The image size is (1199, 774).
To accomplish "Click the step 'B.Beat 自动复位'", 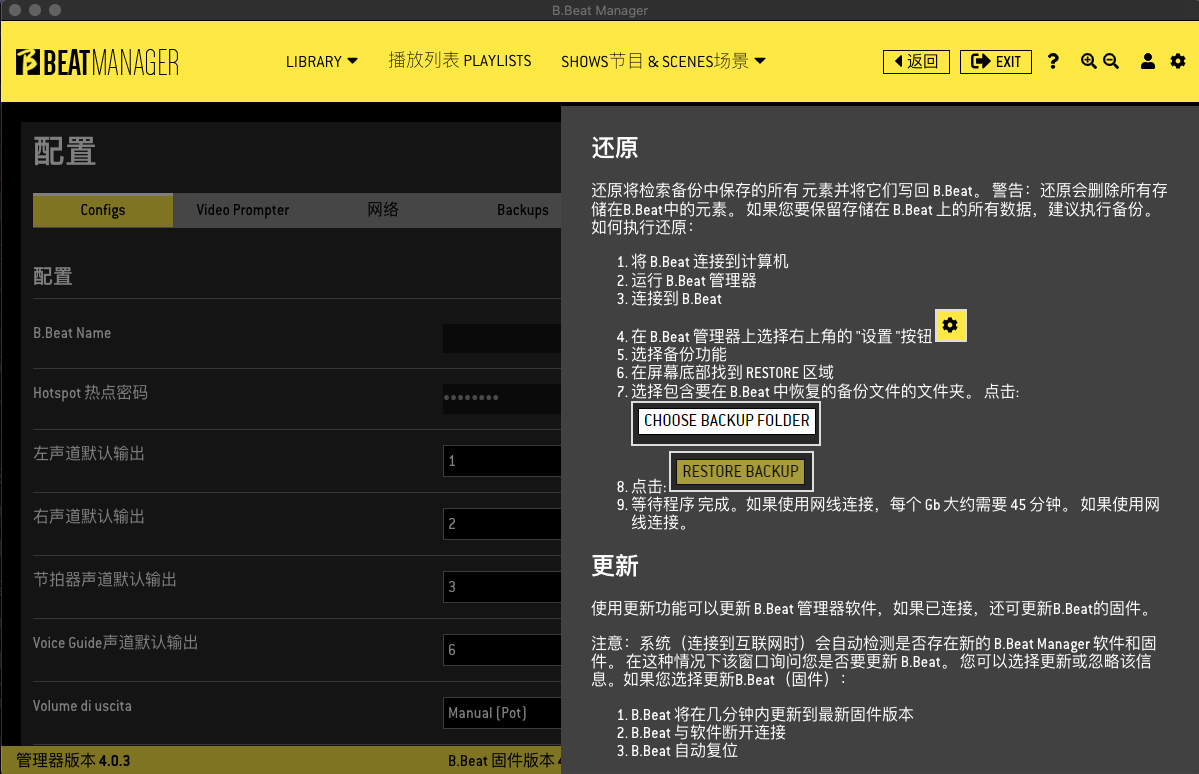I will coord(684,751).
